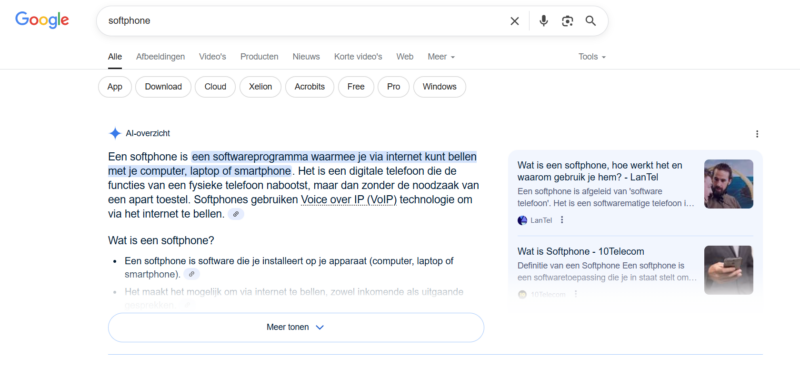Select the Xelion filter chip

260,87
